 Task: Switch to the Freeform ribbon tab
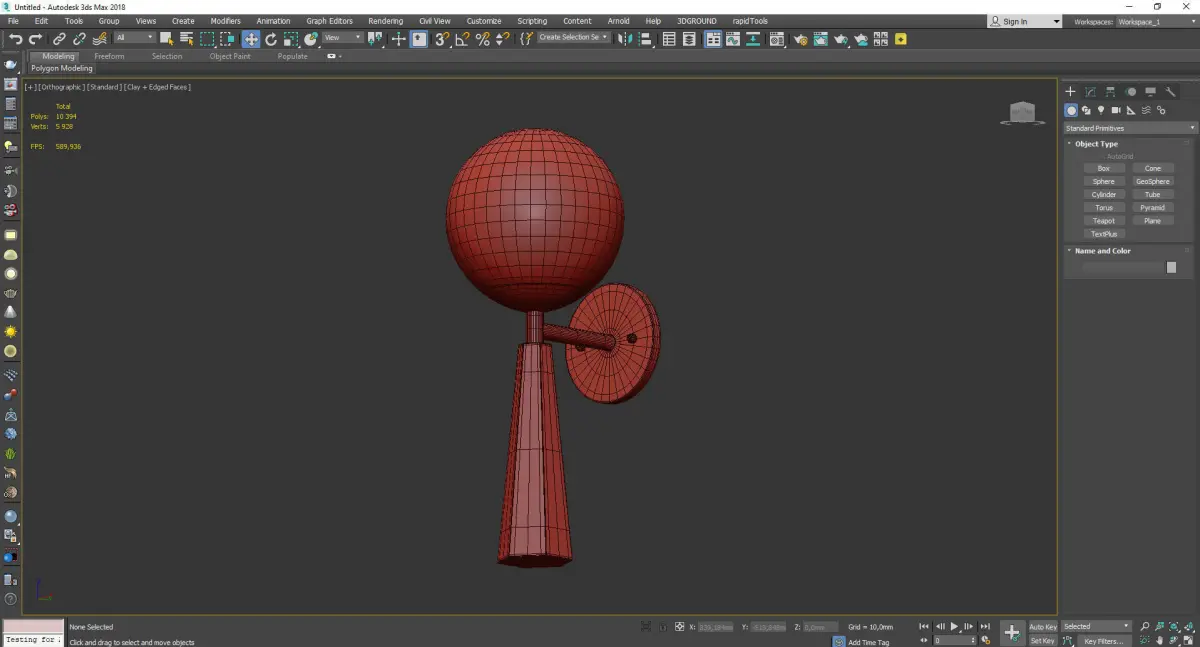pyautogui.click(x=109, y=56)
